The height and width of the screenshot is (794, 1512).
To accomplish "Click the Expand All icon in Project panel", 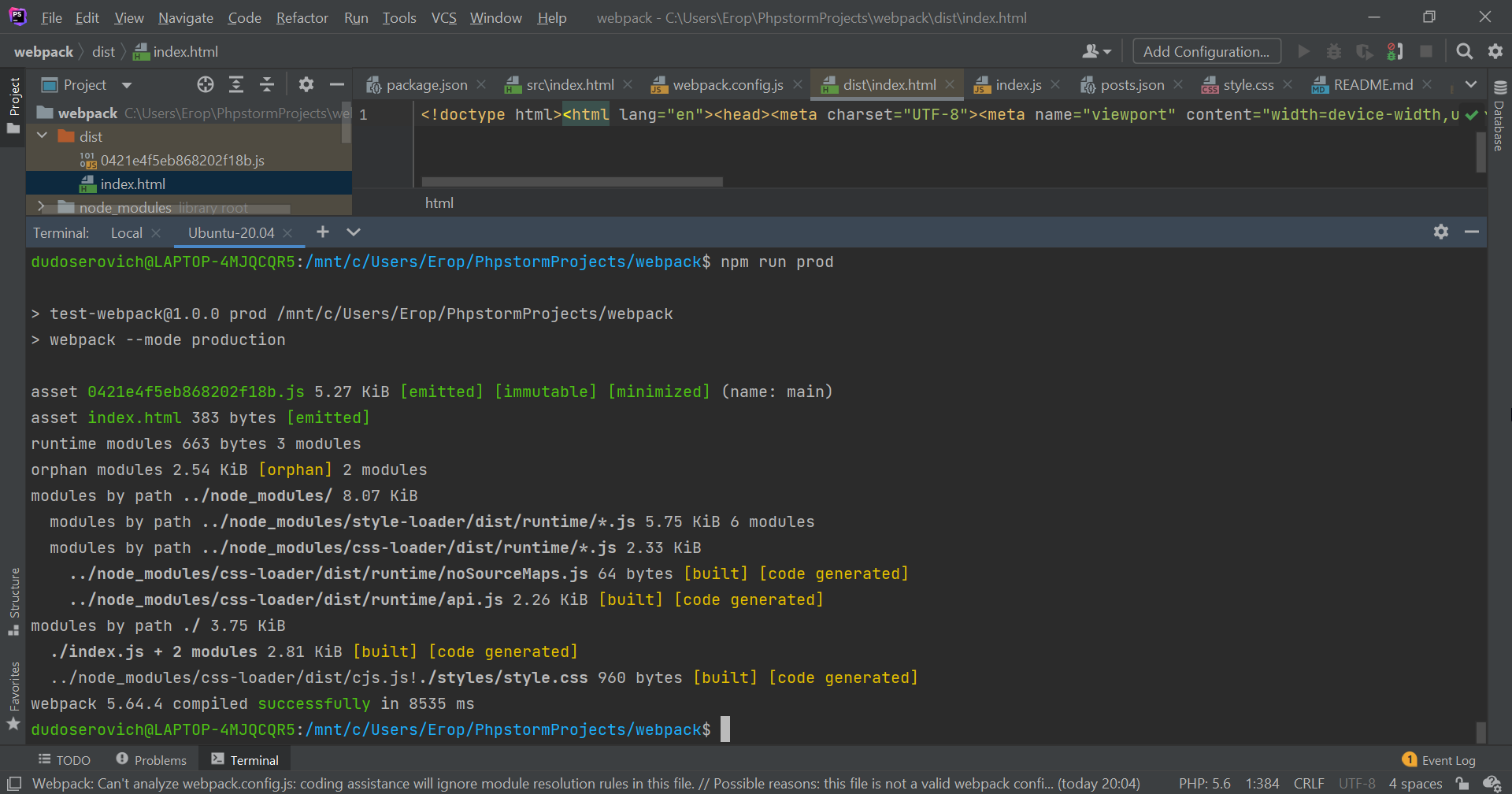I will point(236,84).
